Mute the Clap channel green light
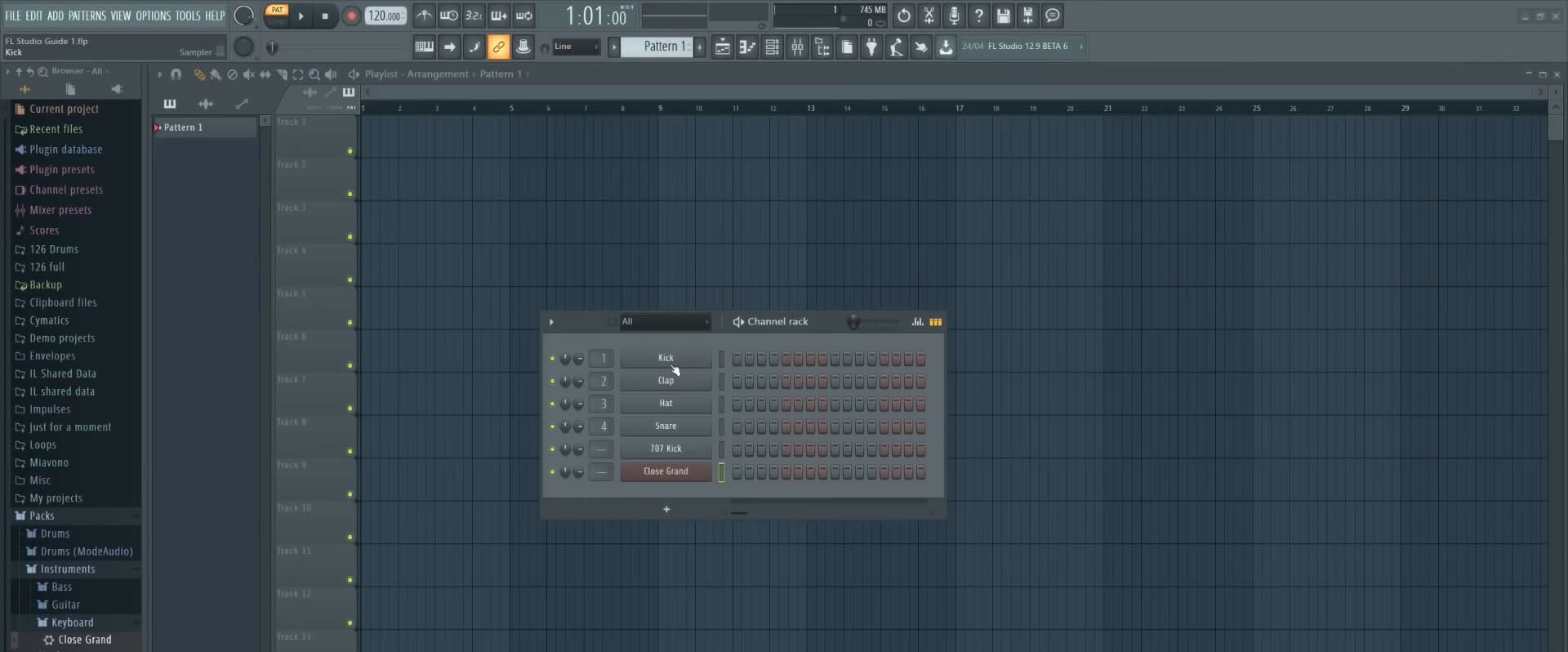This screenshot has width=1568, height=652. pos(552,382)
